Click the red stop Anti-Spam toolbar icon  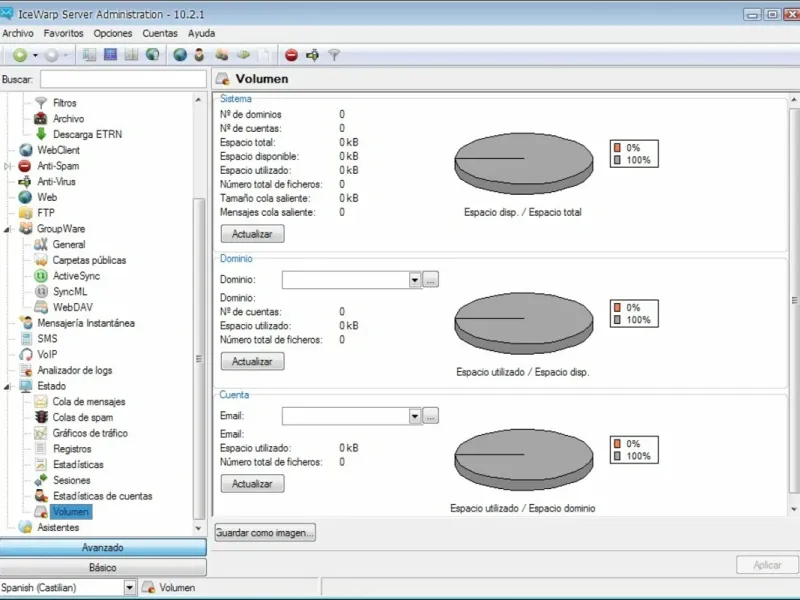click(x=291, y=55)
